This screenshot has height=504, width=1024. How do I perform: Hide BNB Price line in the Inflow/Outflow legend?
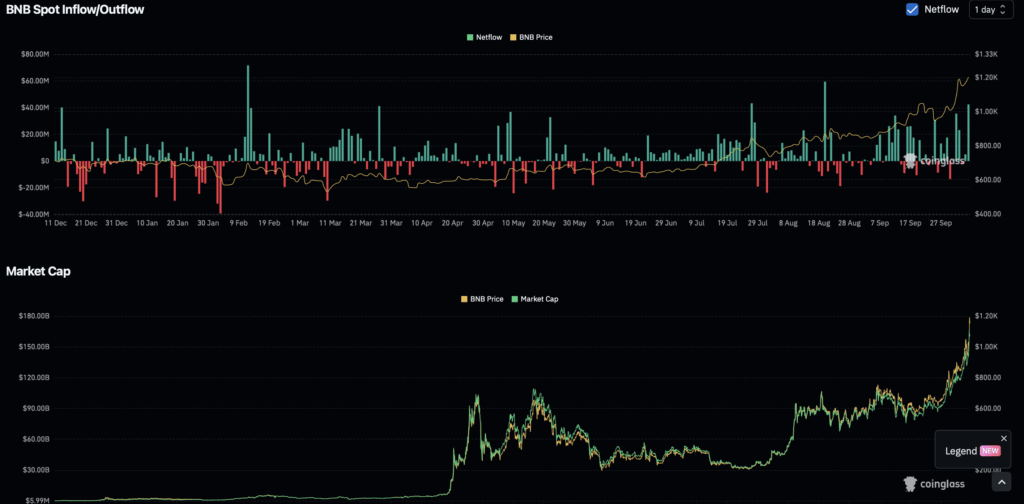pyautogui.click(x=531, y=37)
